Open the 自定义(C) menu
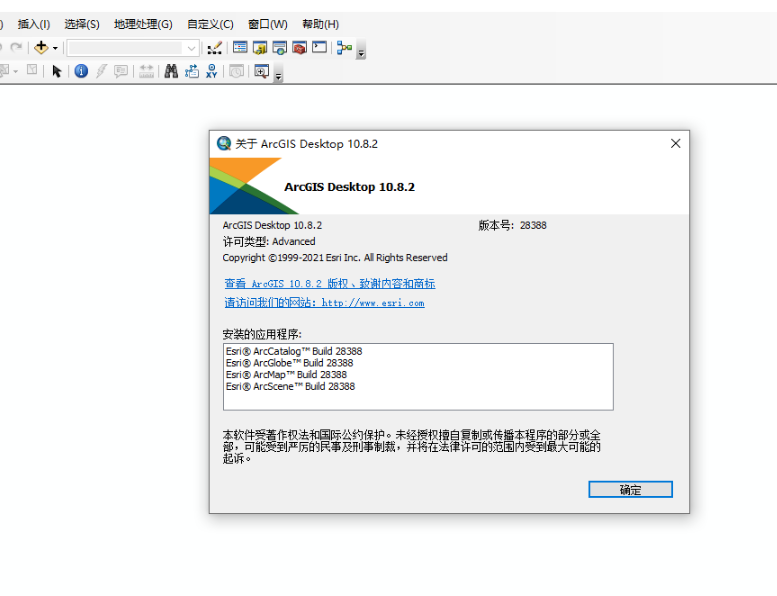The image size is (777, 596). pos(210,24)
